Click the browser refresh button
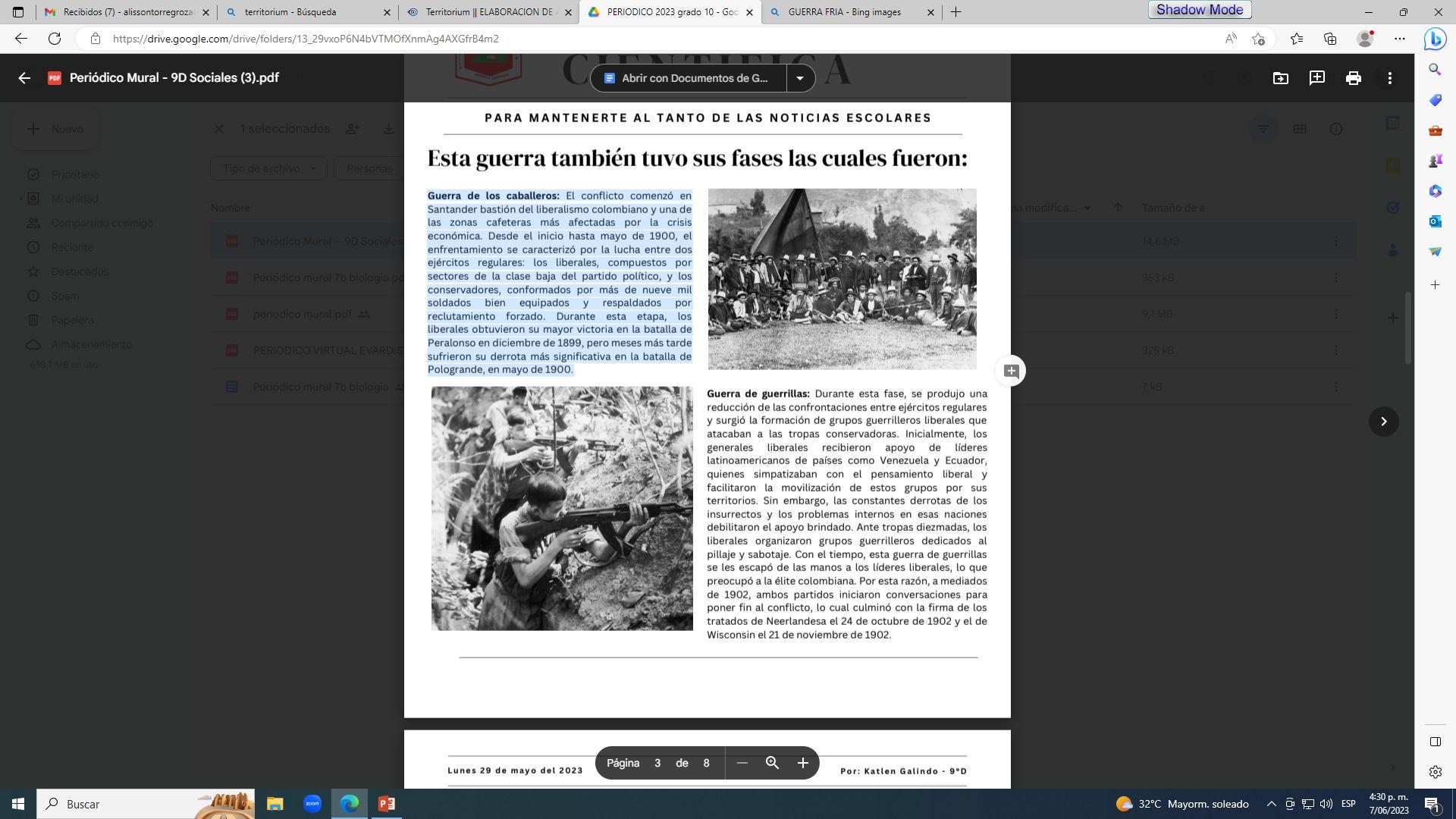The image size is (1456, 819). click(55, 39)
